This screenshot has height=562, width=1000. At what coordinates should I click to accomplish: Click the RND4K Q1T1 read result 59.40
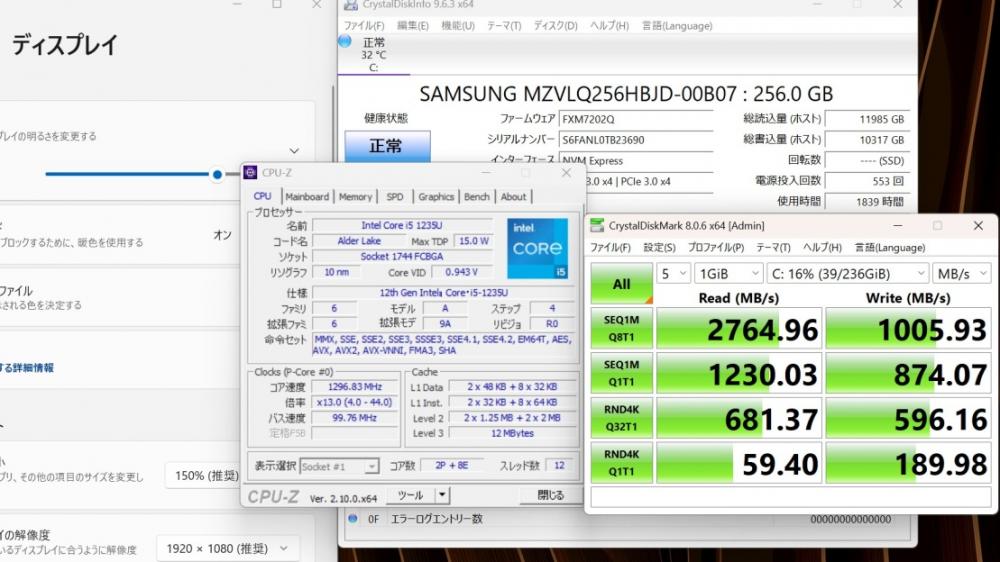tap(739, 462)
